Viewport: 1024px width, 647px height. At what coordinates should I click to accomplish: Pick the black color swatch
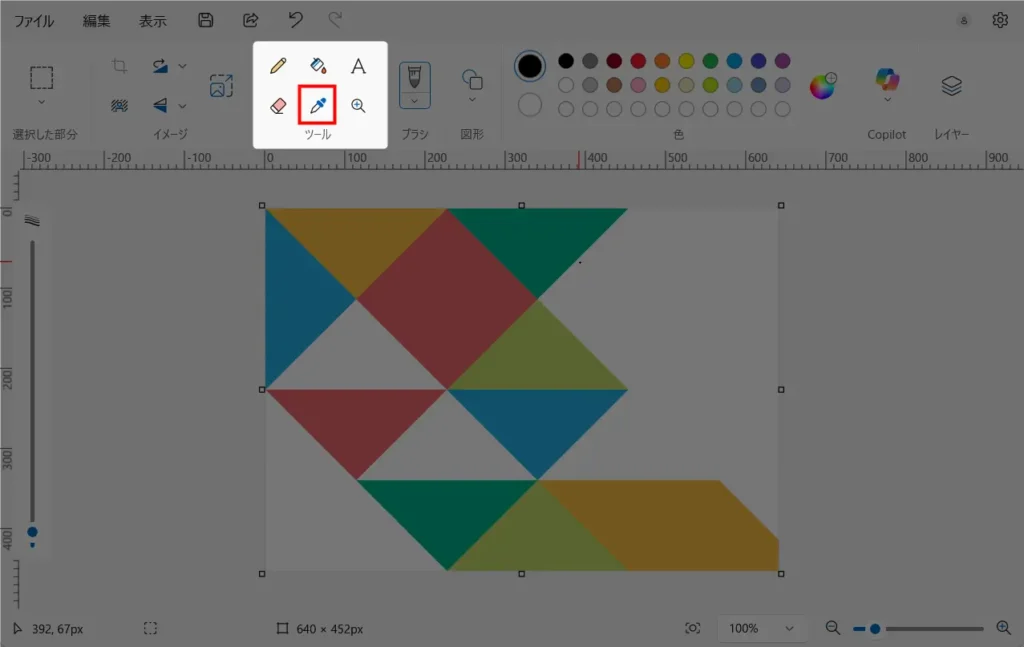566,61
